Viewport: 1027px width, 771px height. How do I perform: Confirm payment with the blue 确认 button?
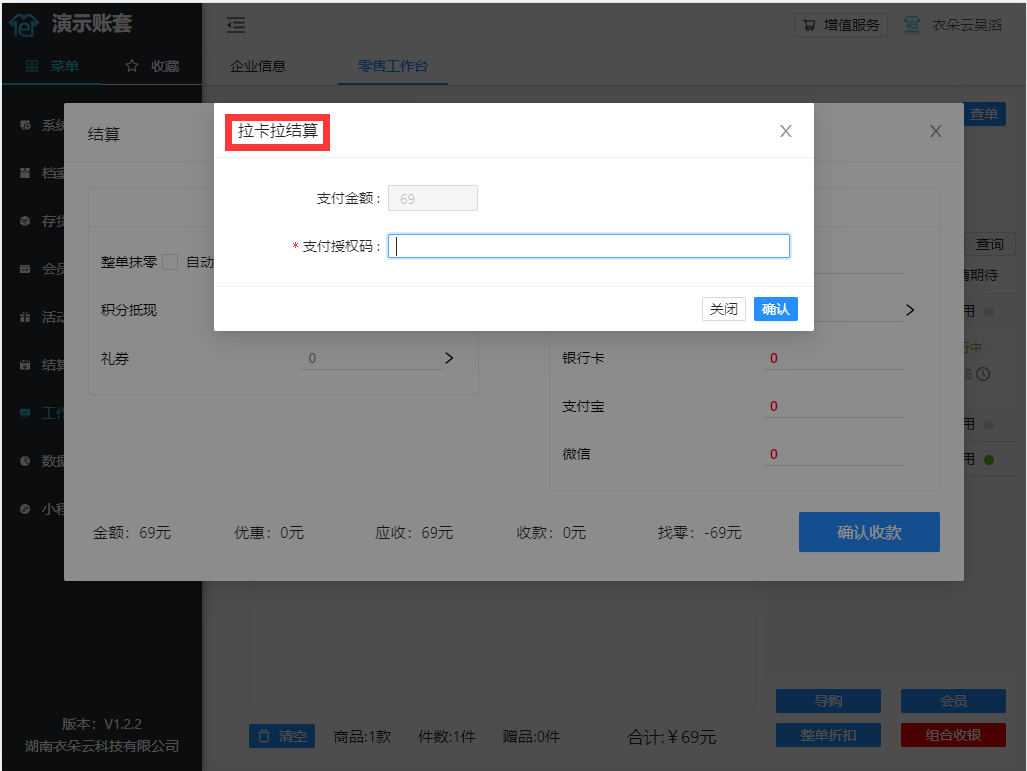(x=775, y=309)
